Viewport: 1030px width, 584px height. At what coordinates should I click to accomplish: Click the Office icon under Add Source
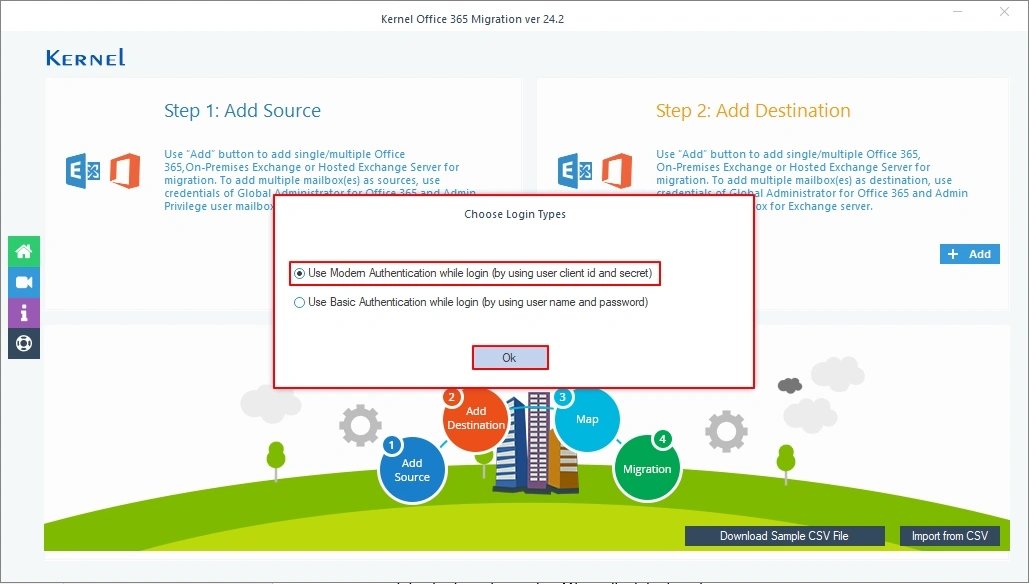[124, 171]
